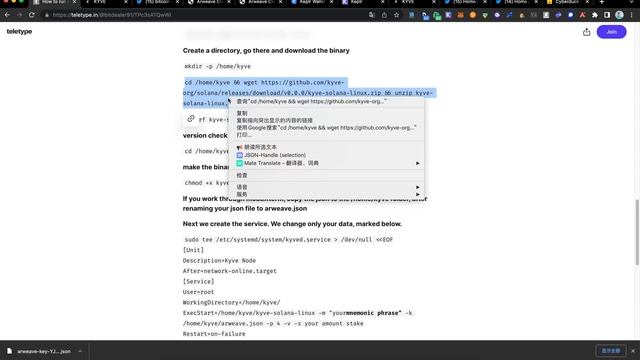This screenshot has height=360, width=640.
Task: Open the MetaMask fox extension
Action: coord(460,15)
